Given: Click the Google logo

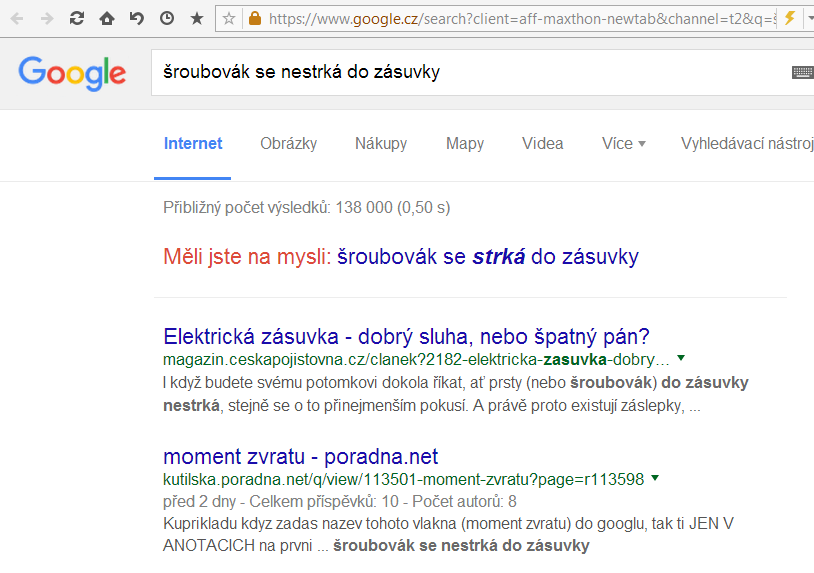Looking at the screenshot, I should [72, 73].
